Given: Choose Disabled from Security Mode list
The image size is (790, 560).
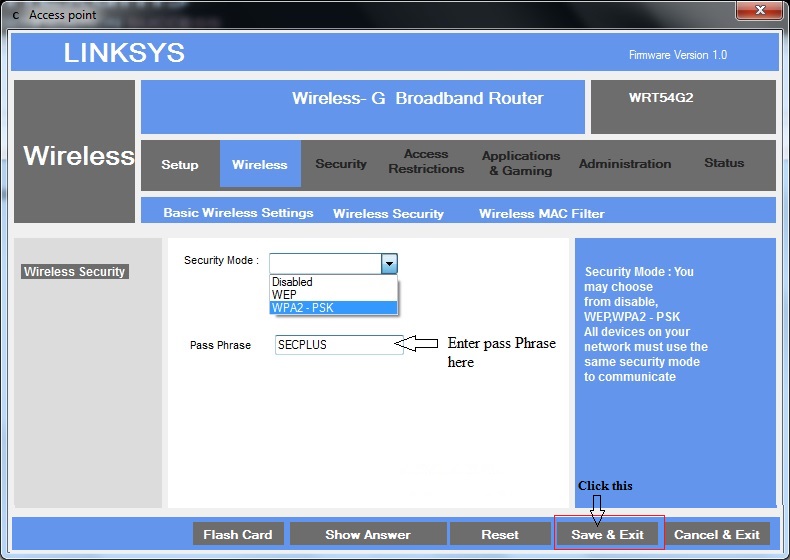Looking at the screenshot, I should coord(334,282).
